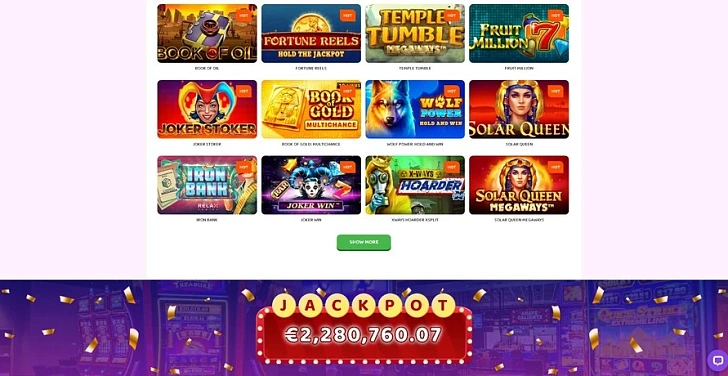Open Fortune Reels game thumbnail
Screen dimensions: 728x376
[311, 33]
